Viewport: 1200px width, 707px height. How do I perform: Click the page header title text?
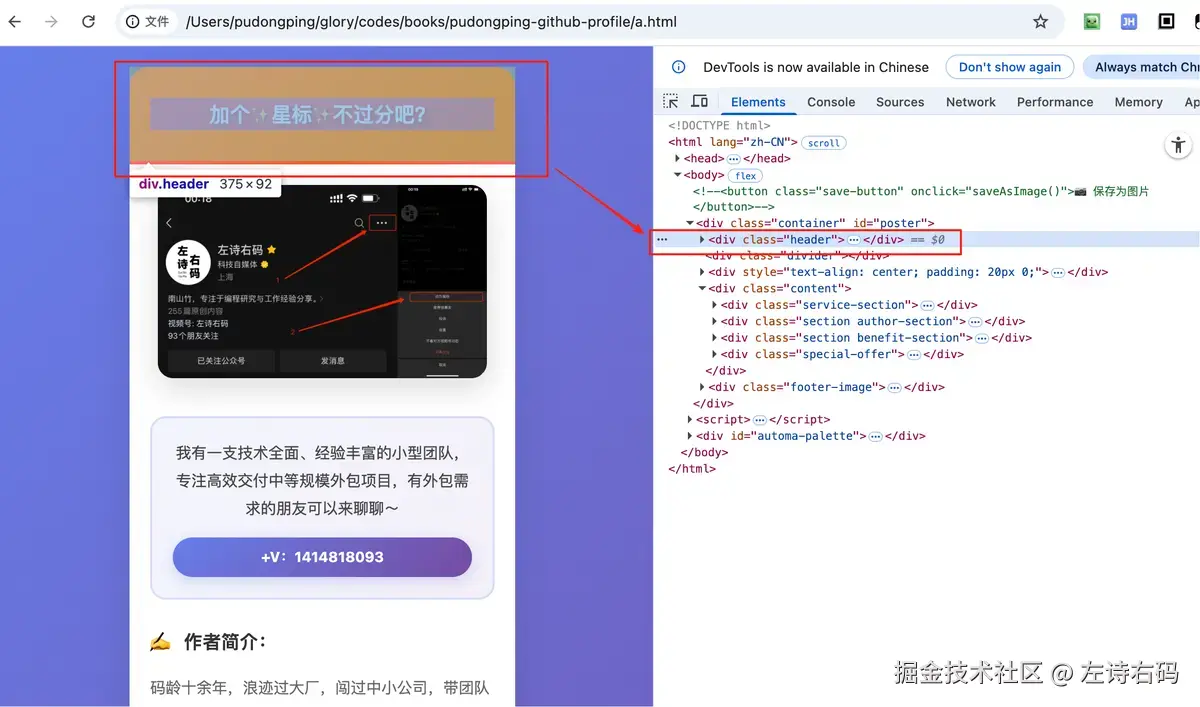coord(318,115)
